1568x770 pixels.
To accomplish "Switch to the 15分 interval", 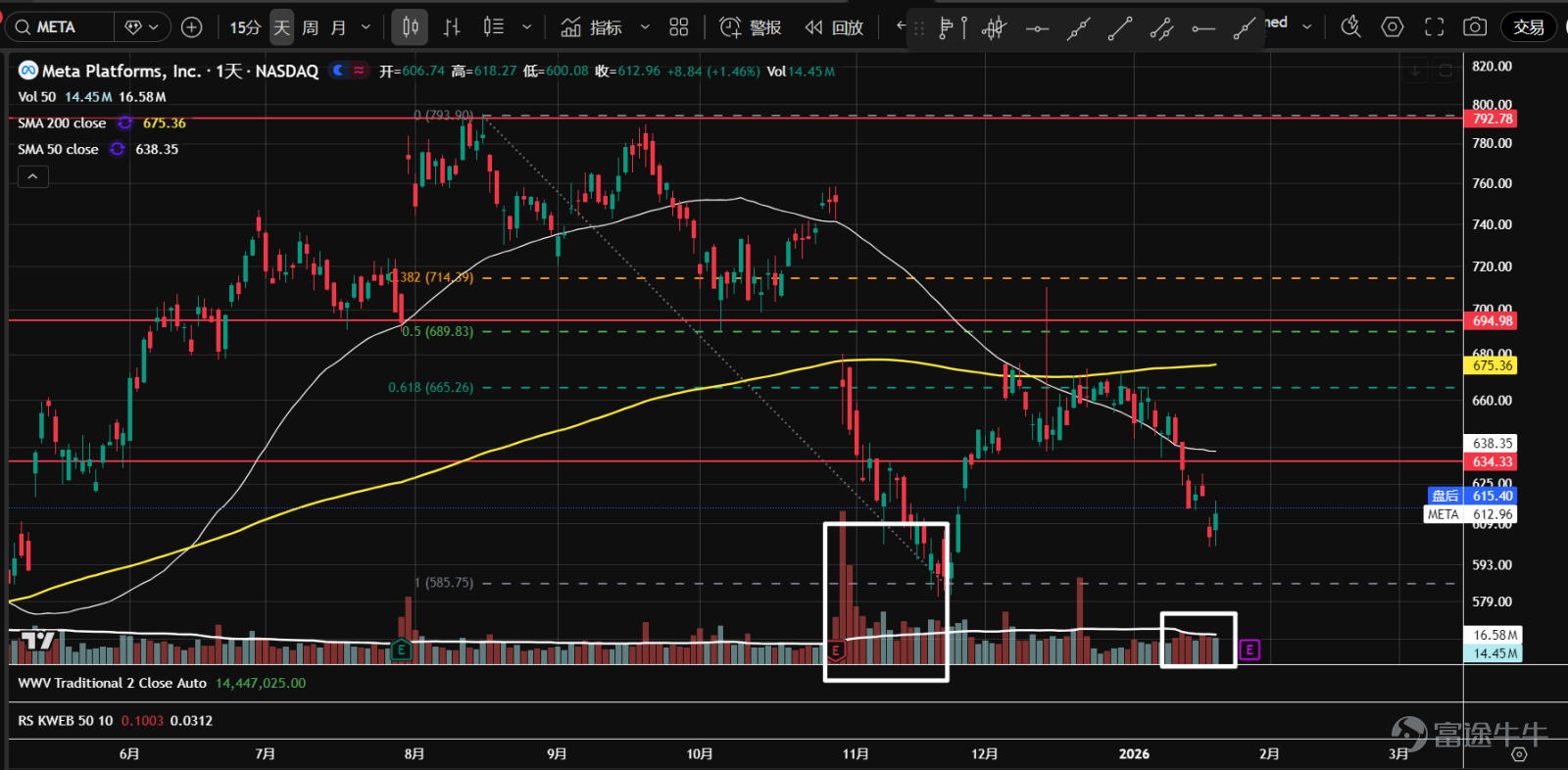I will (245, 27).
